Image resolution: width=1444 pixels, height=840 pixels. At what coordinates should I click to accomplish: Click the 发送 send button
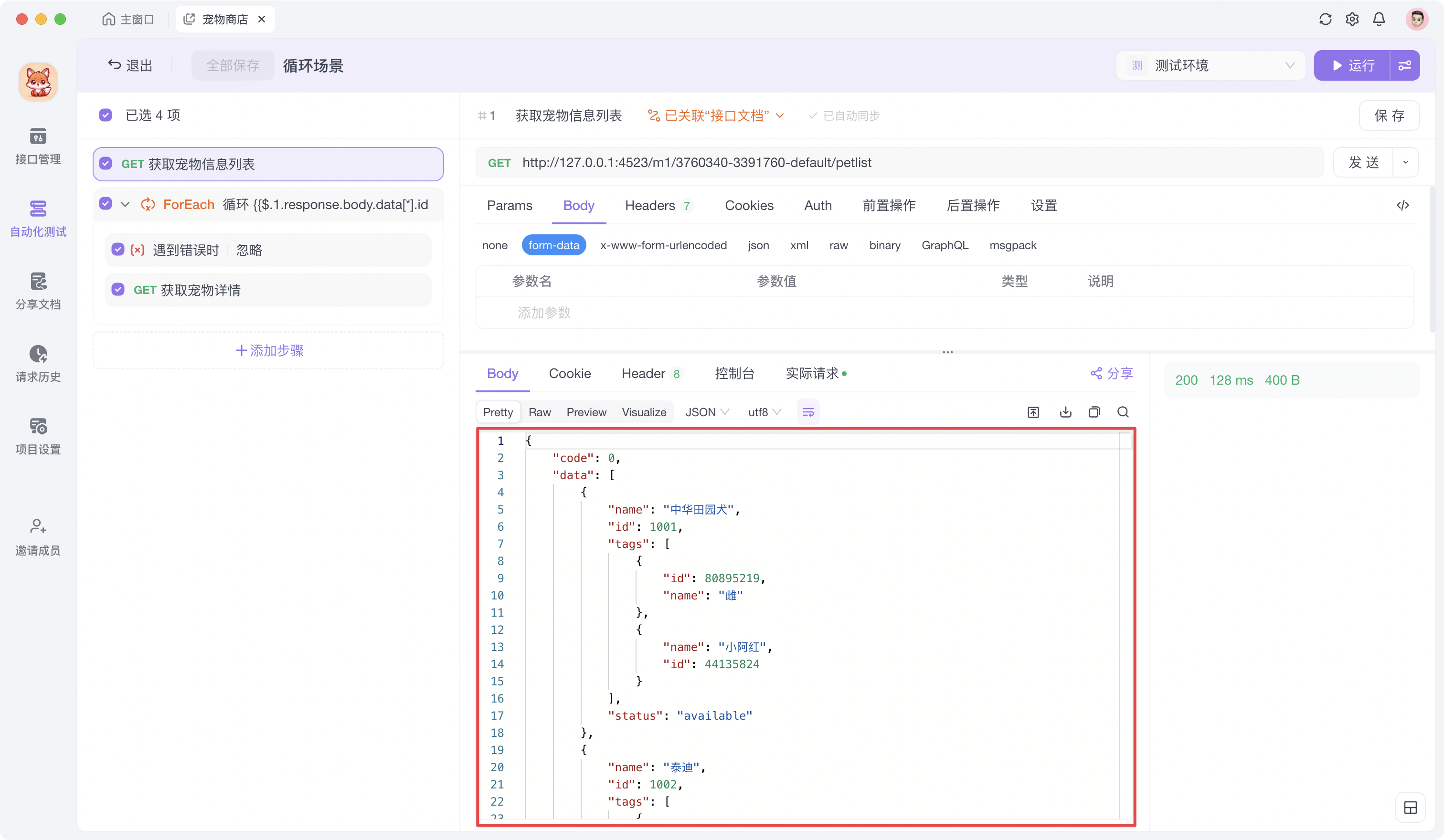(1363, 163)
